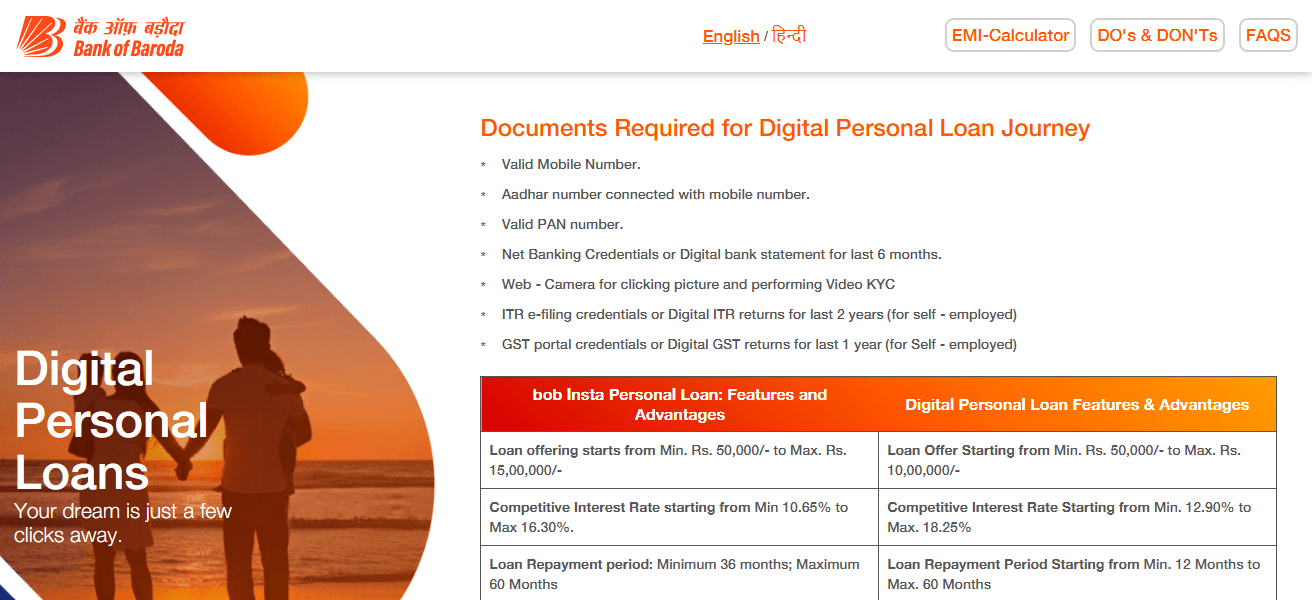This screenshot has height=600, width=1312.
Task: Click the cell with Max. Rs. 15,00,000/-
Action: (x=680, y=460)
